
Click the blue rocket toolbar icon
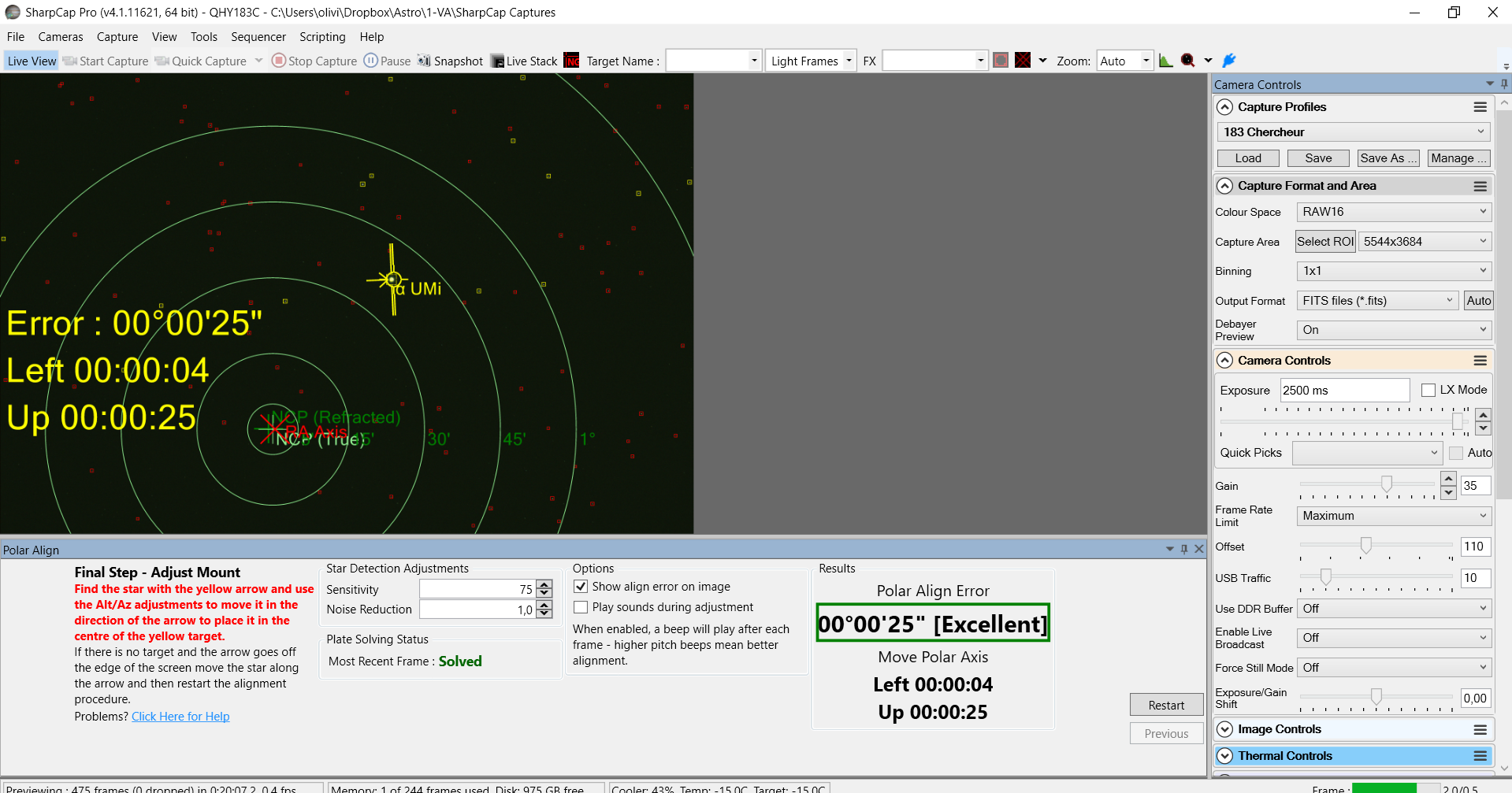1229,61
